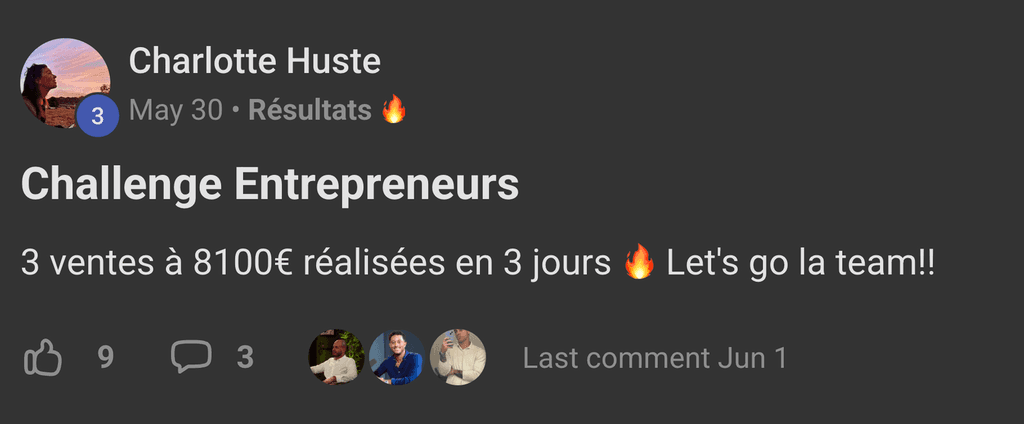This screenshot has height=424, width=1024.
Task: Open the Challenge Entrepreneurs post title
Action: 270,186
